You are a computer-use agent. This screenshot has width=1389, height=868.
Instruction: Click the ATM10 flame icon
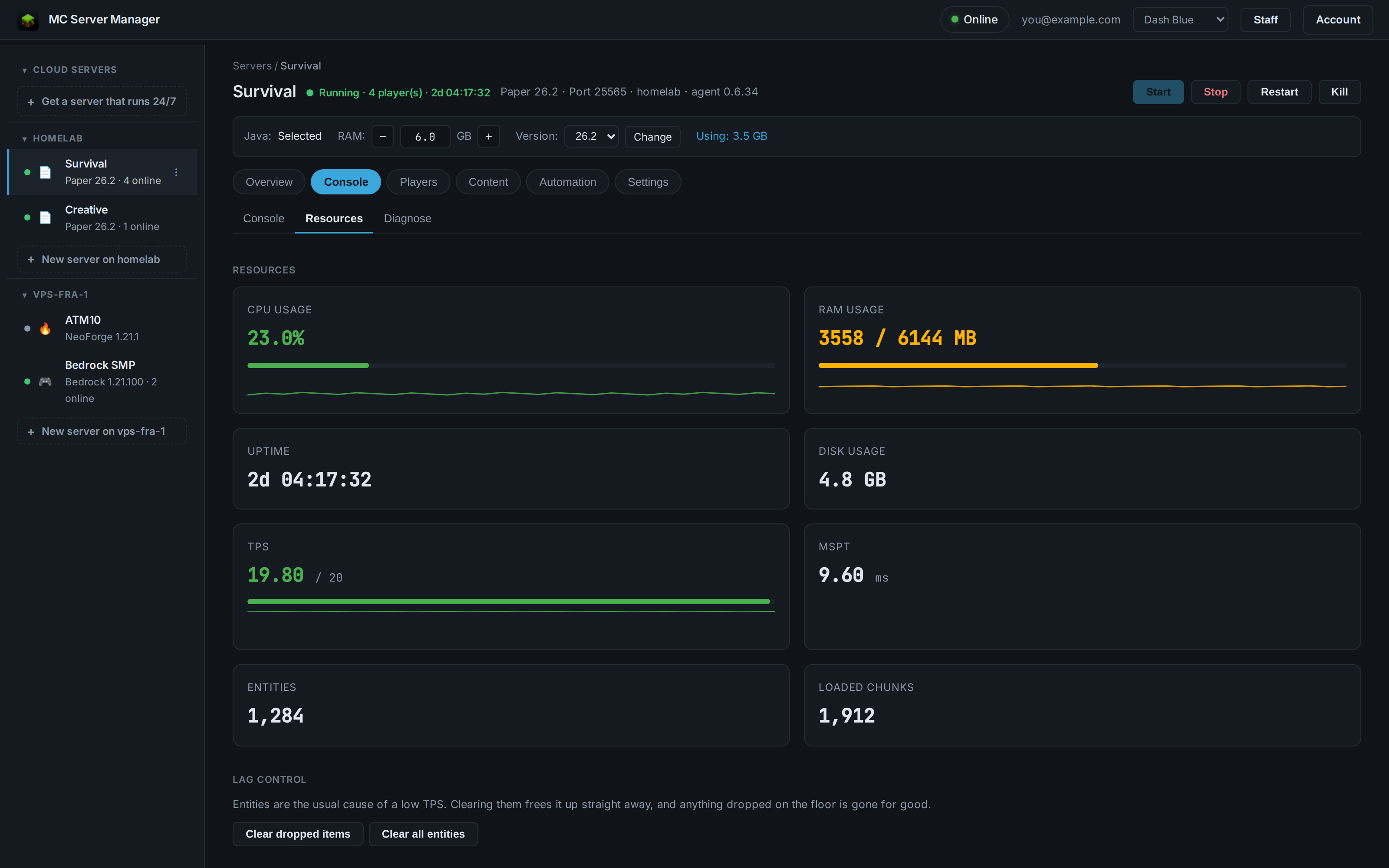tap(45, 329)
